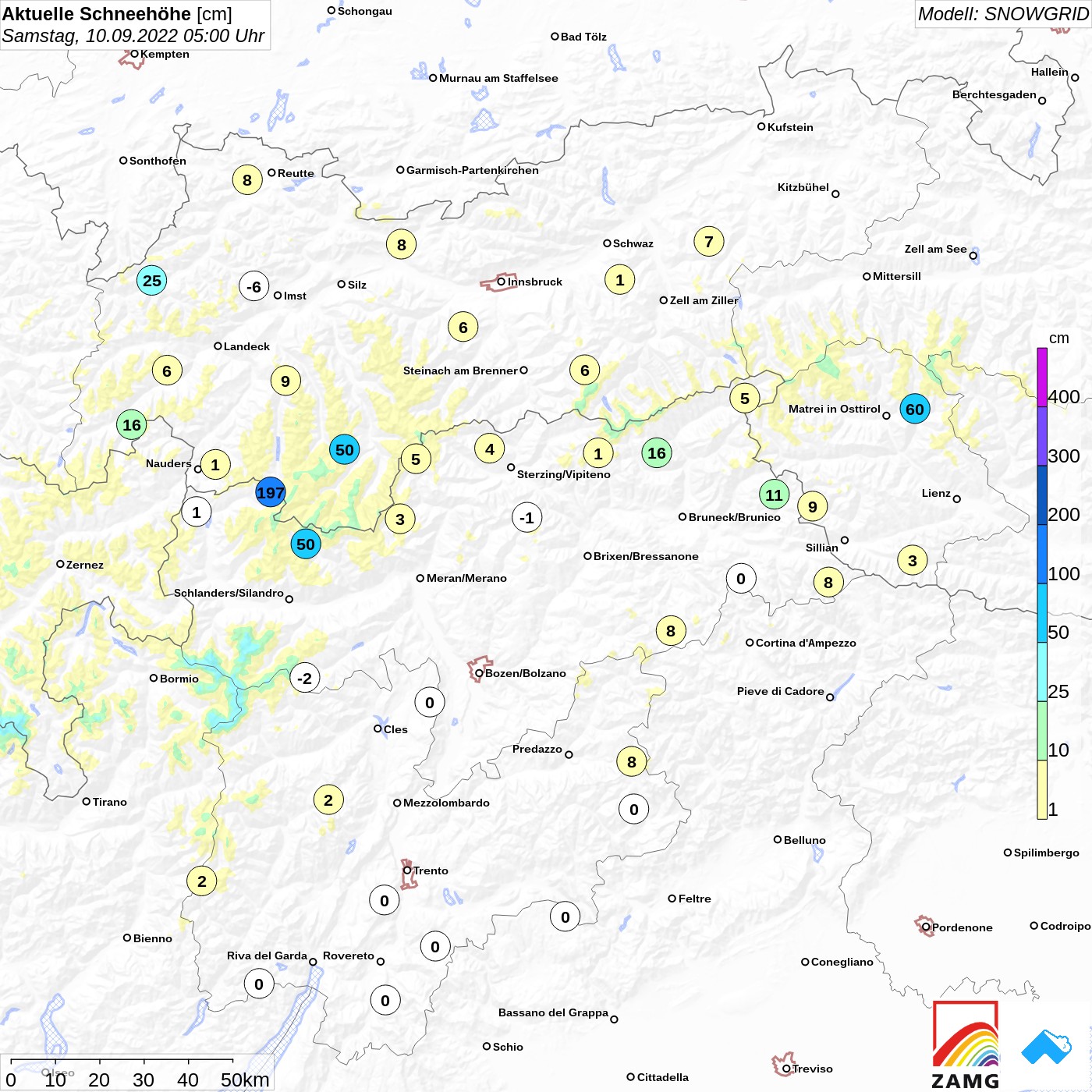Click the Kitzbühel town label
Screen dimensions: 1092x1092
pyautogui.click(x=803, y=187)
